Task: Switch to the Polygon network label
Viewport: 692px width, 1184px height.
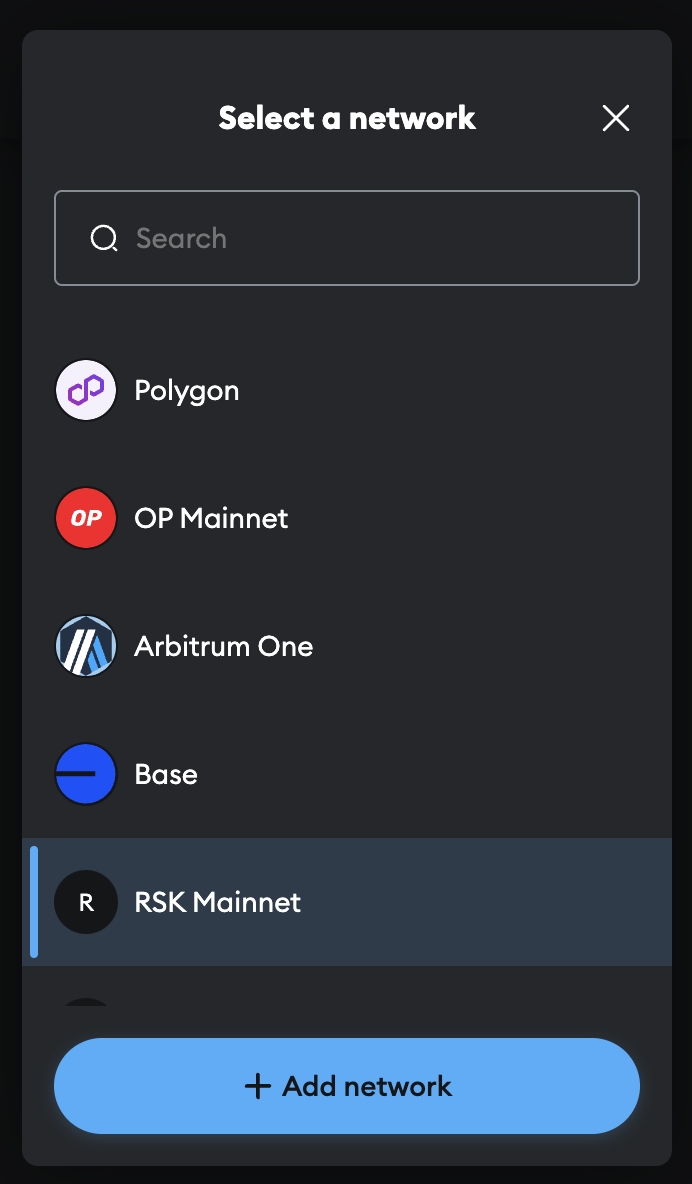Action: coord(187,390)
